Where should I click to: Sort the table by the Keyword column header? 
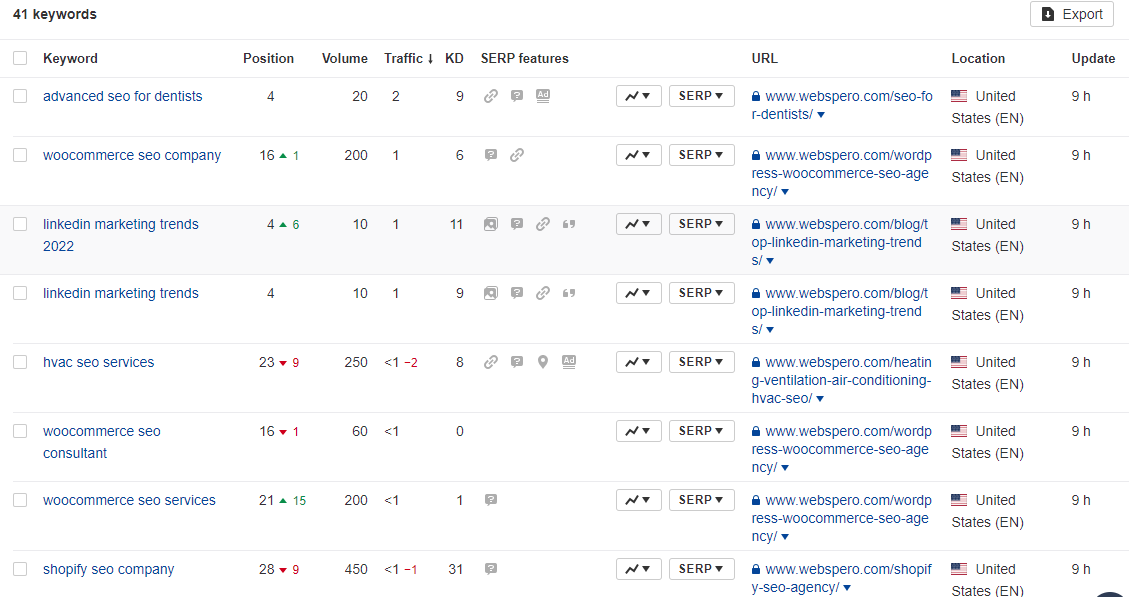click(x=71, y=58)
